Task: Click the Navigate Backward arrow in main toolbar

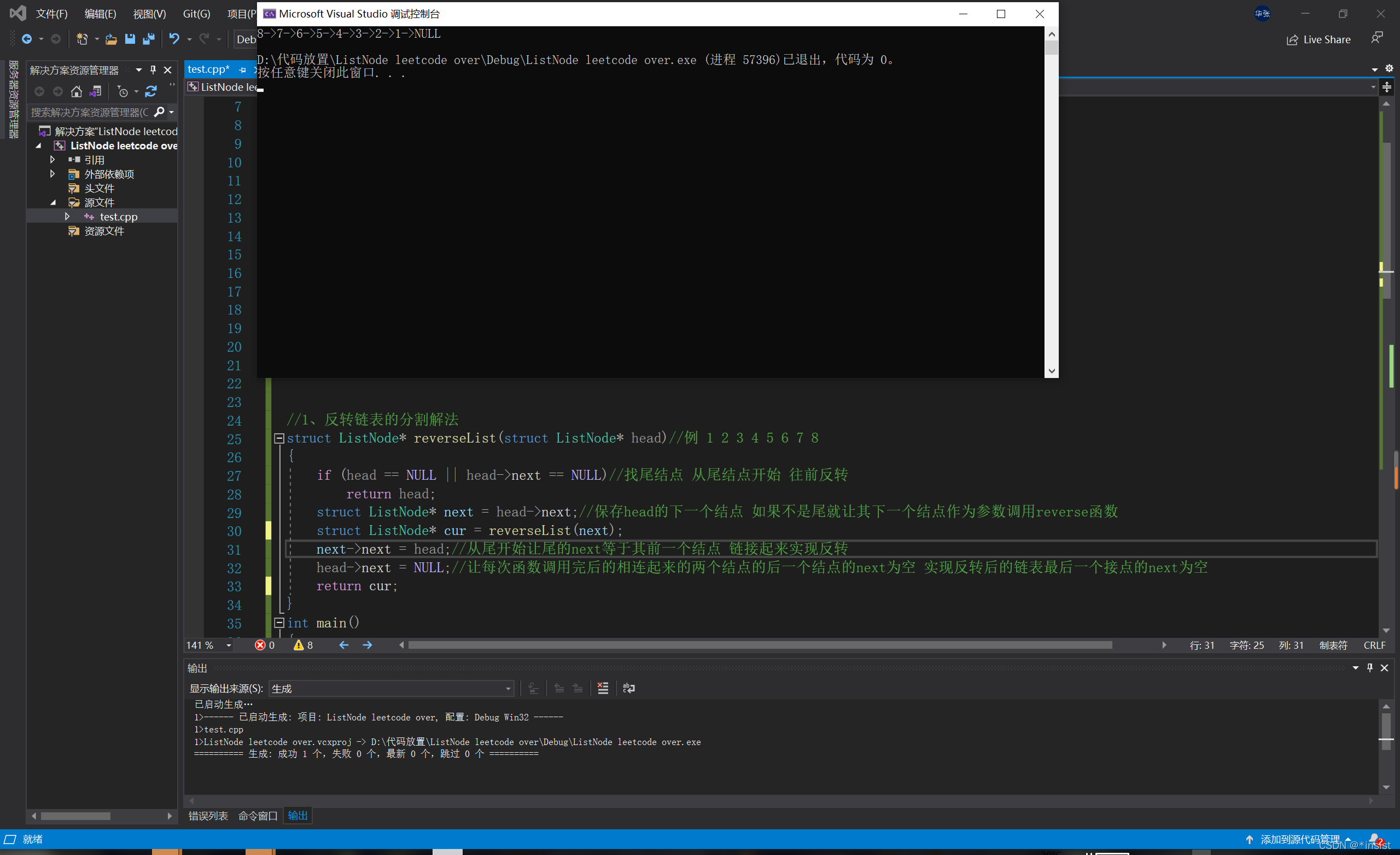Action: click(27, 39)
